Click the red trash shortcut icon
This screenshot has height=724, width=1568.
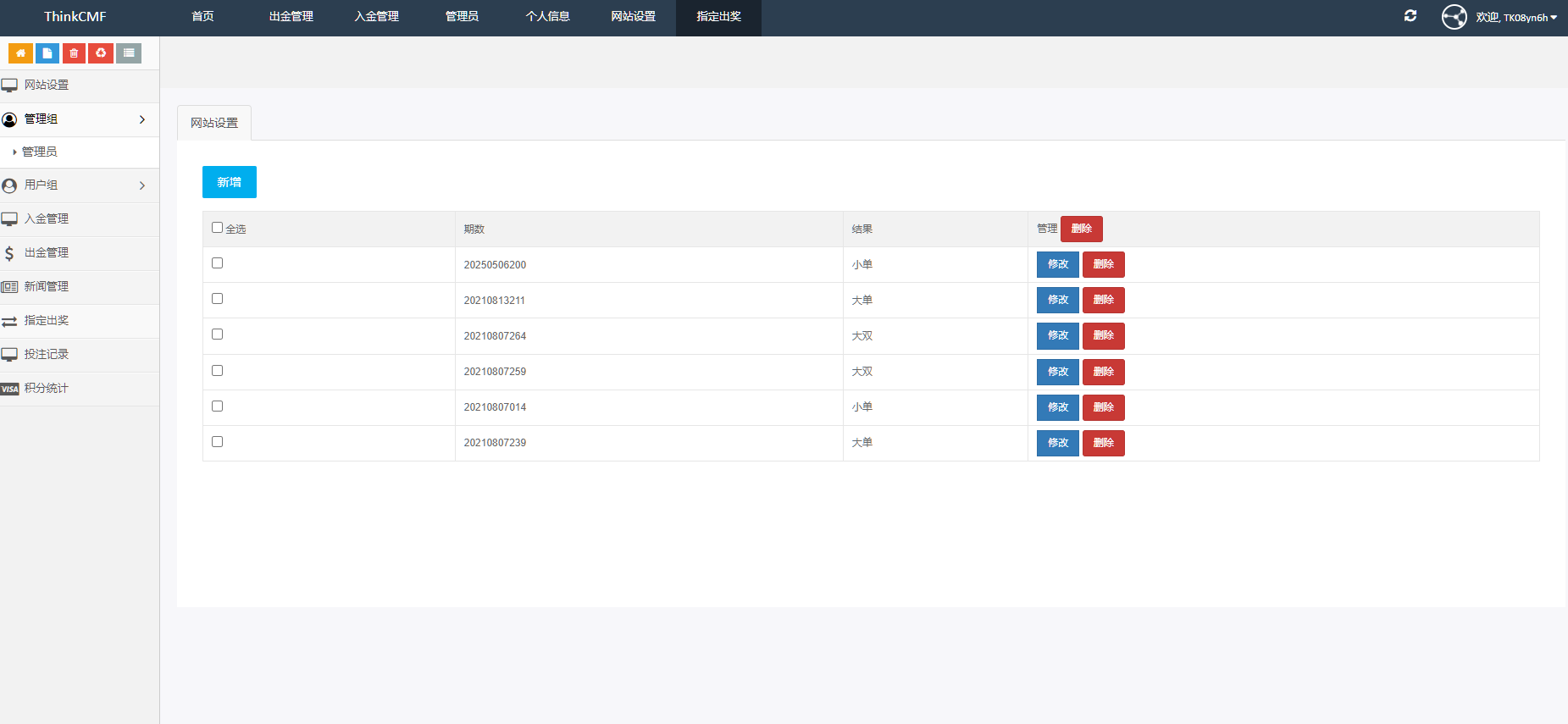click(75, 53)
